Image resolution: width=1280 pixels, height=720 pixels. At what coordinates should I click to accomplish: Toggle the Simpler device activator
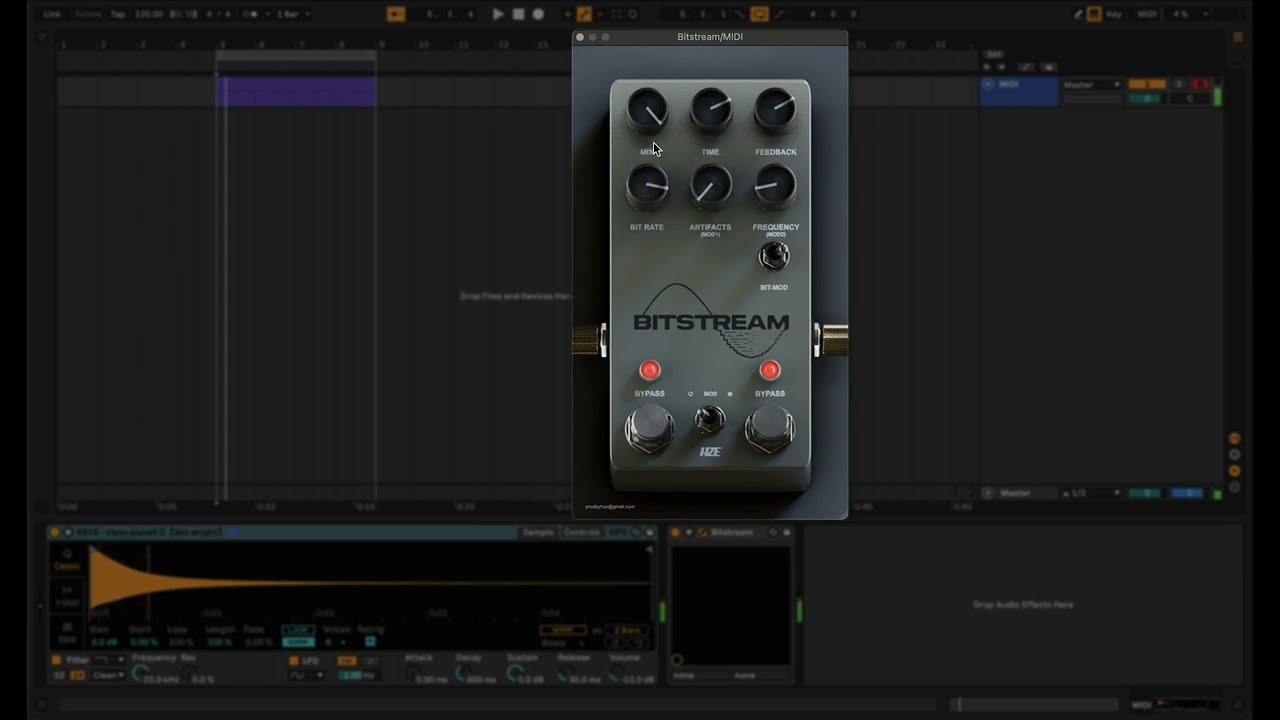tap(55, 533)
